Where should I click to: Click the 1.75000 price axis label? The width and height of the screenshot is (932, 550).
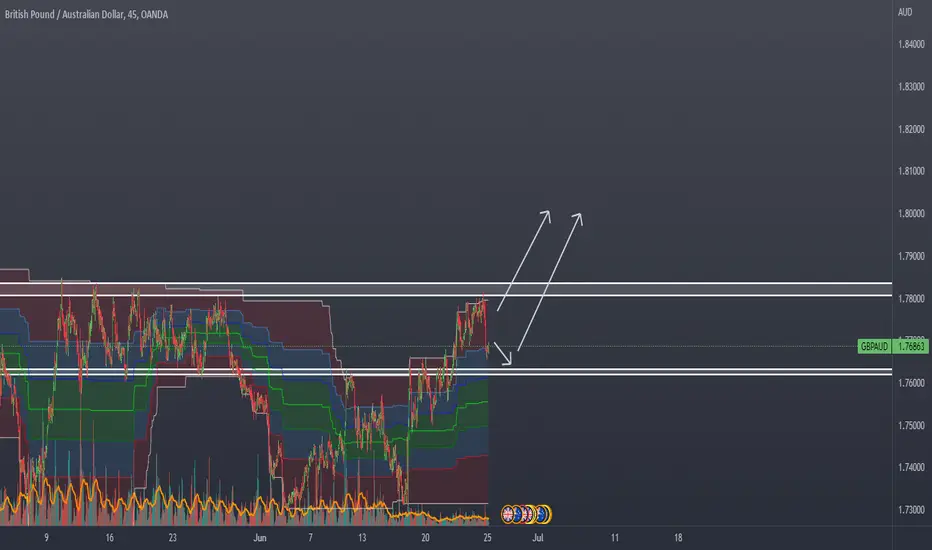coord(911,426)
